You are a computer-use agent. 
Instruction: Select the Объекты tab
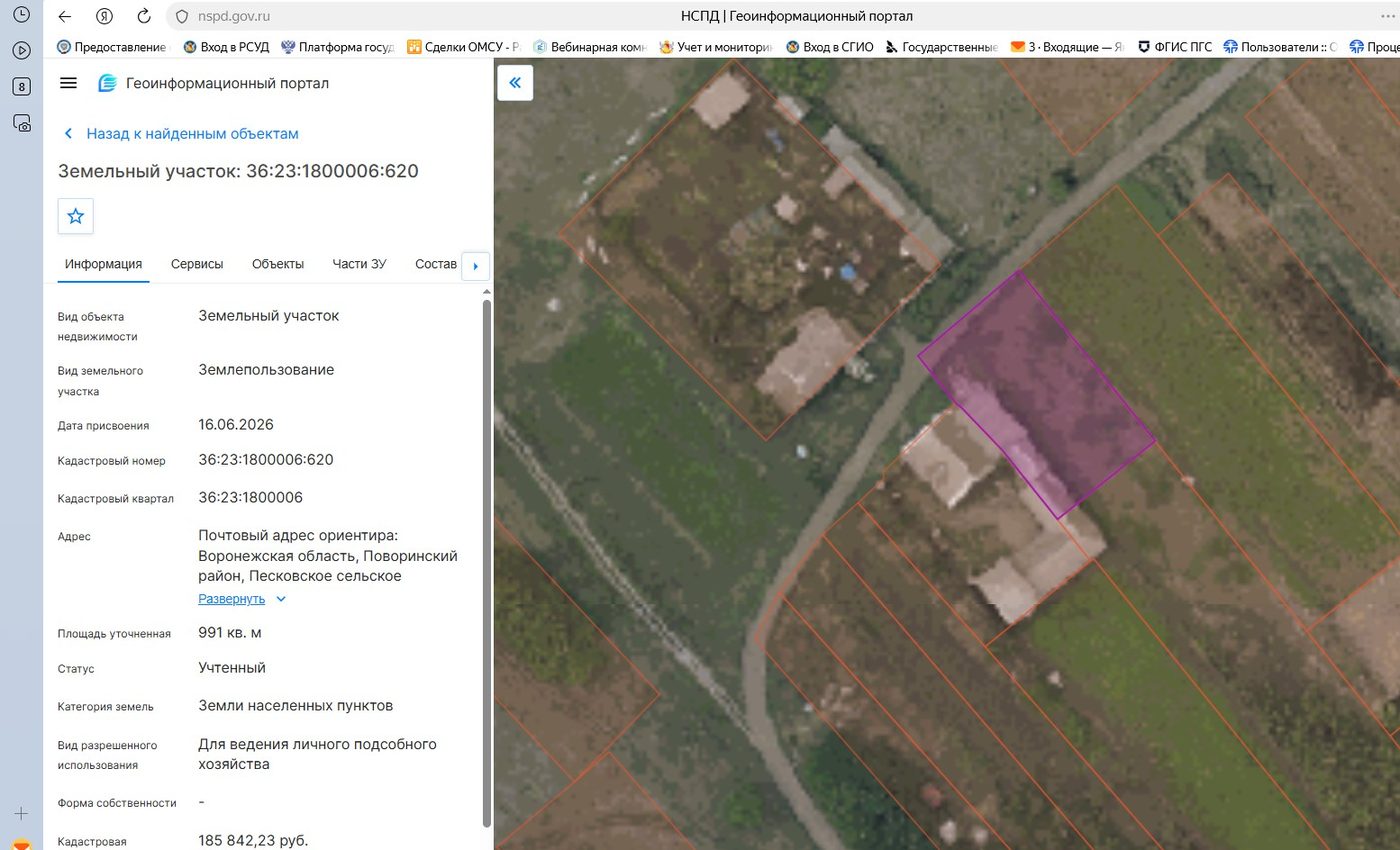(278, 264)
